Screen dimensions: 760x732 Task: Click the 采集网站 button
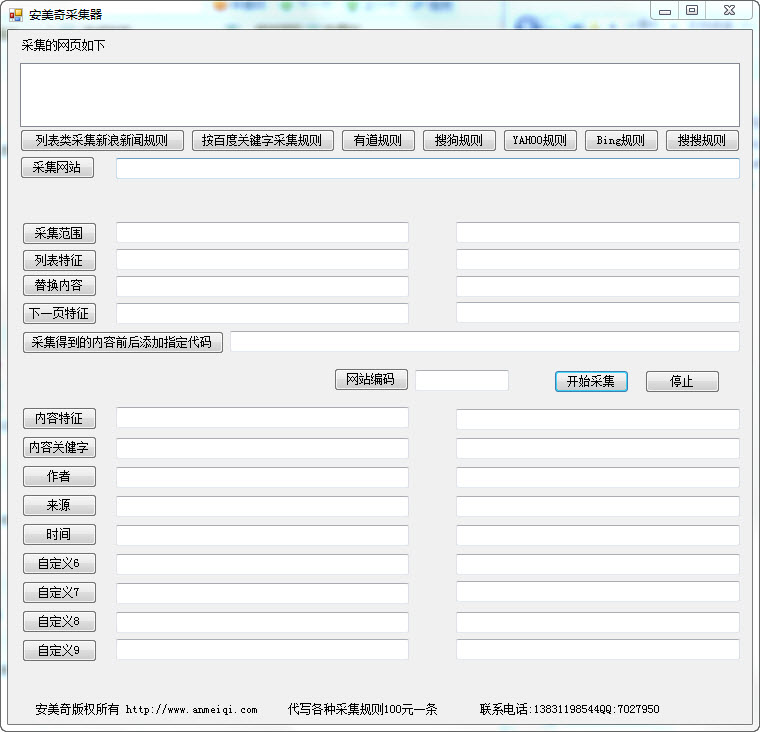(x=58, y=168)
